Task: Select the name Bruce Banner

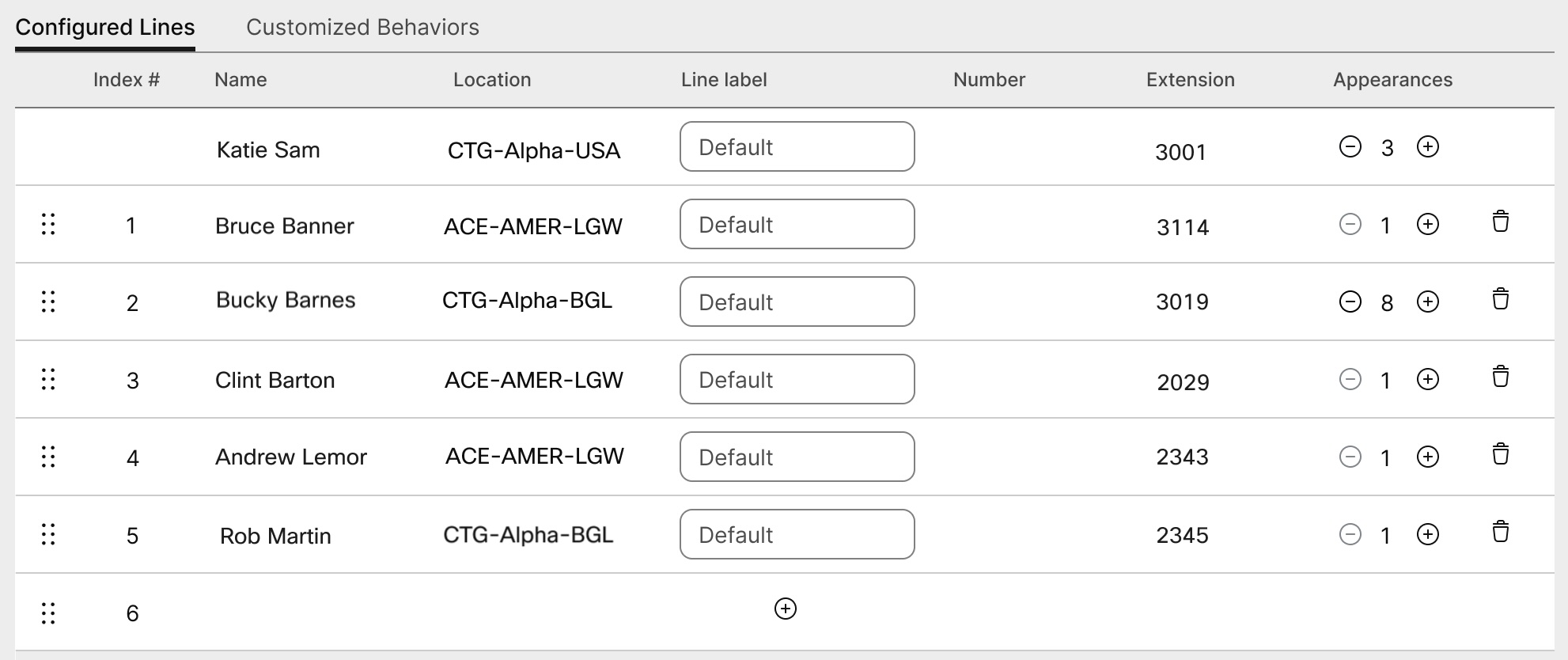Action: [x=285, y=226]
